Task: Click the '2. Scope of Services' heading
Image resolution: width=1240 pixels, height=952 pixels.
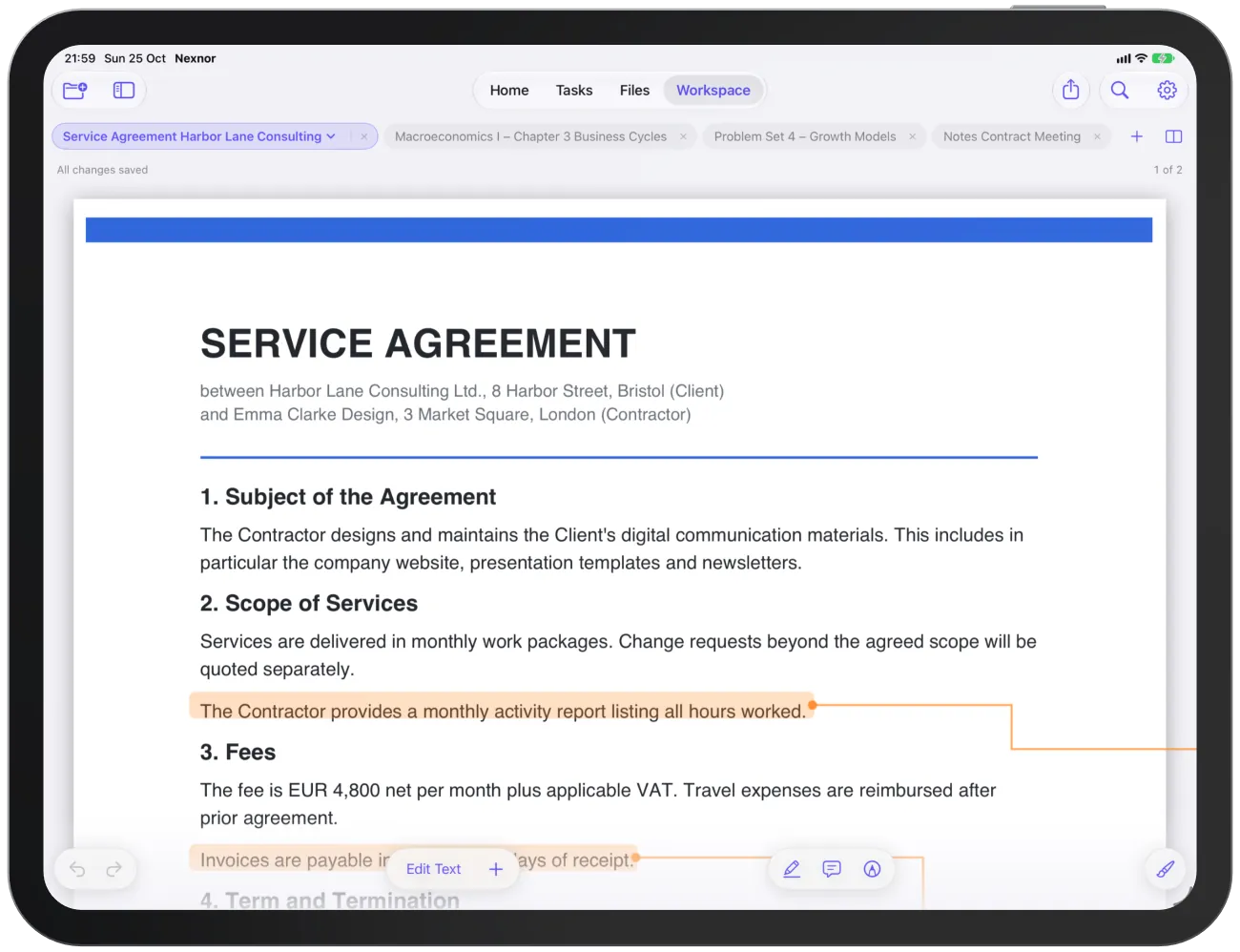Action: [x=309, y=604]
